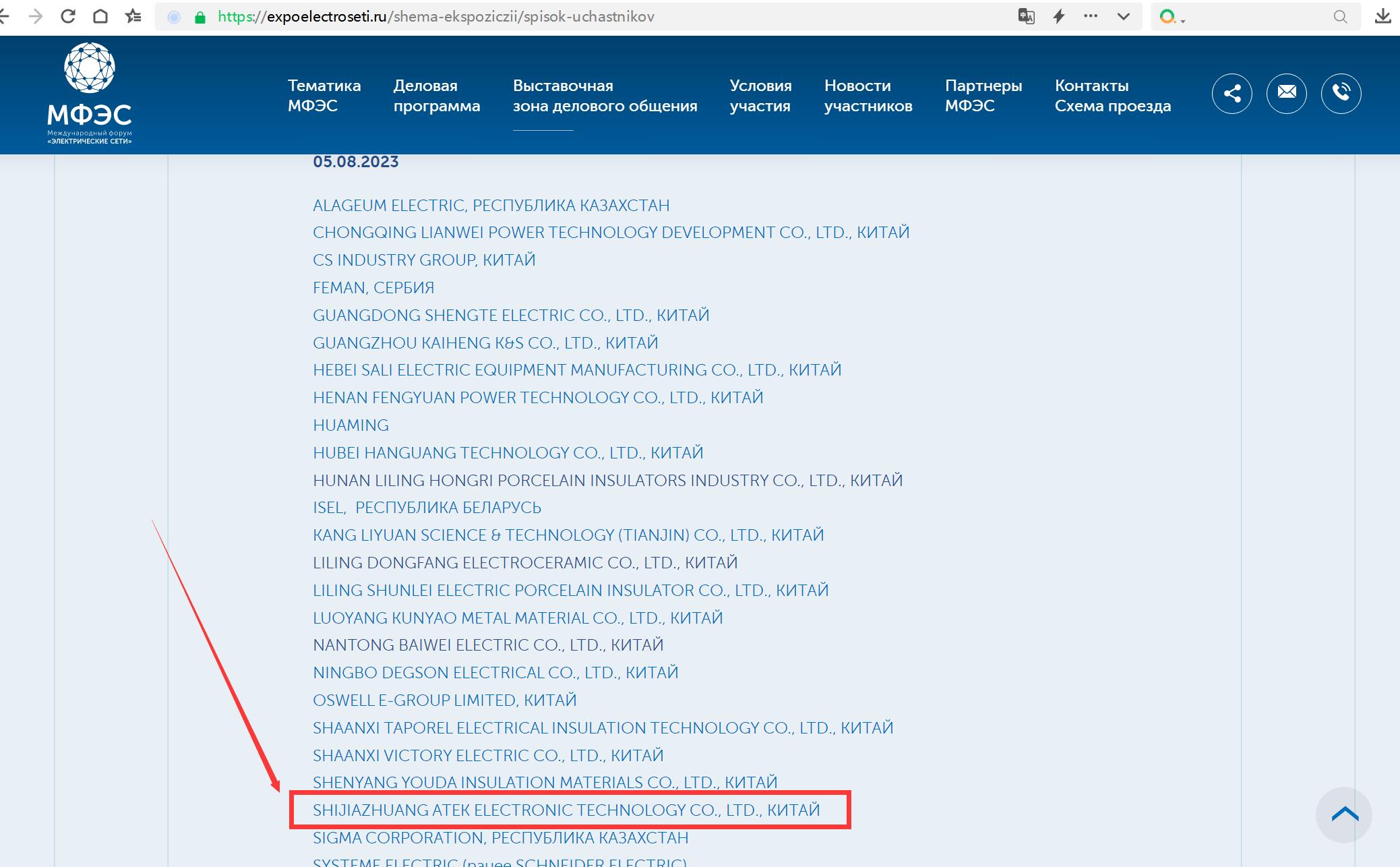Open the HUAMING link
The width and height of the screenshot is (1400, 867).
pos(351,425)
